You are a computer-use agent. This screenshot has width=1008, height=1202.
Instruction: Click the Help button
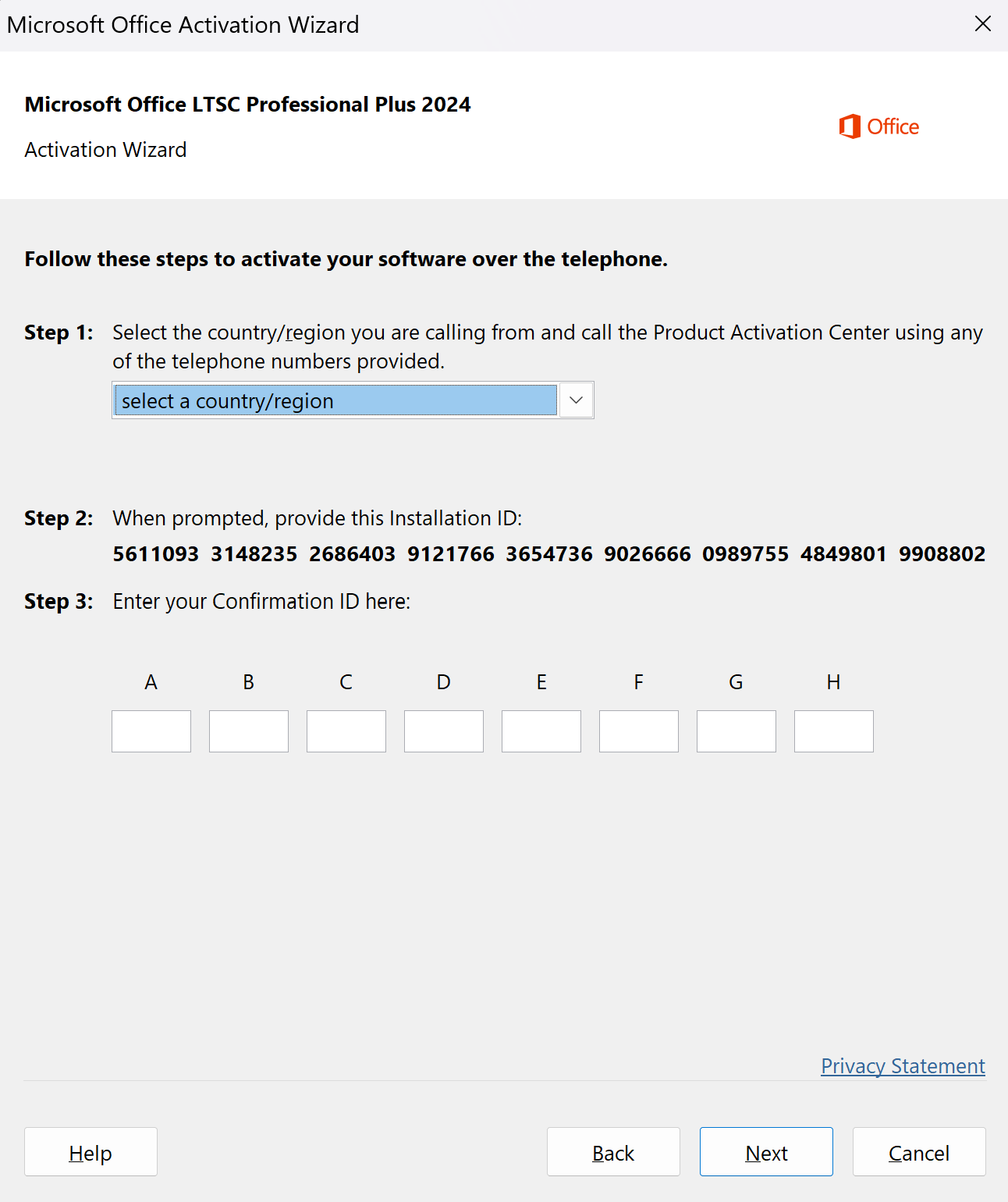(91, 1152)
